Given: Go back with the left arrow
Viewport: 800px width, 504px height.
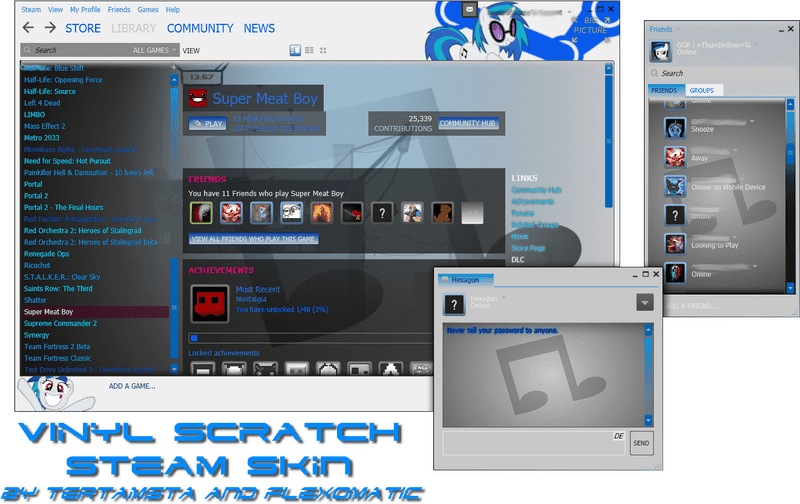Looking at the screenshot, I should coord(29,28).
